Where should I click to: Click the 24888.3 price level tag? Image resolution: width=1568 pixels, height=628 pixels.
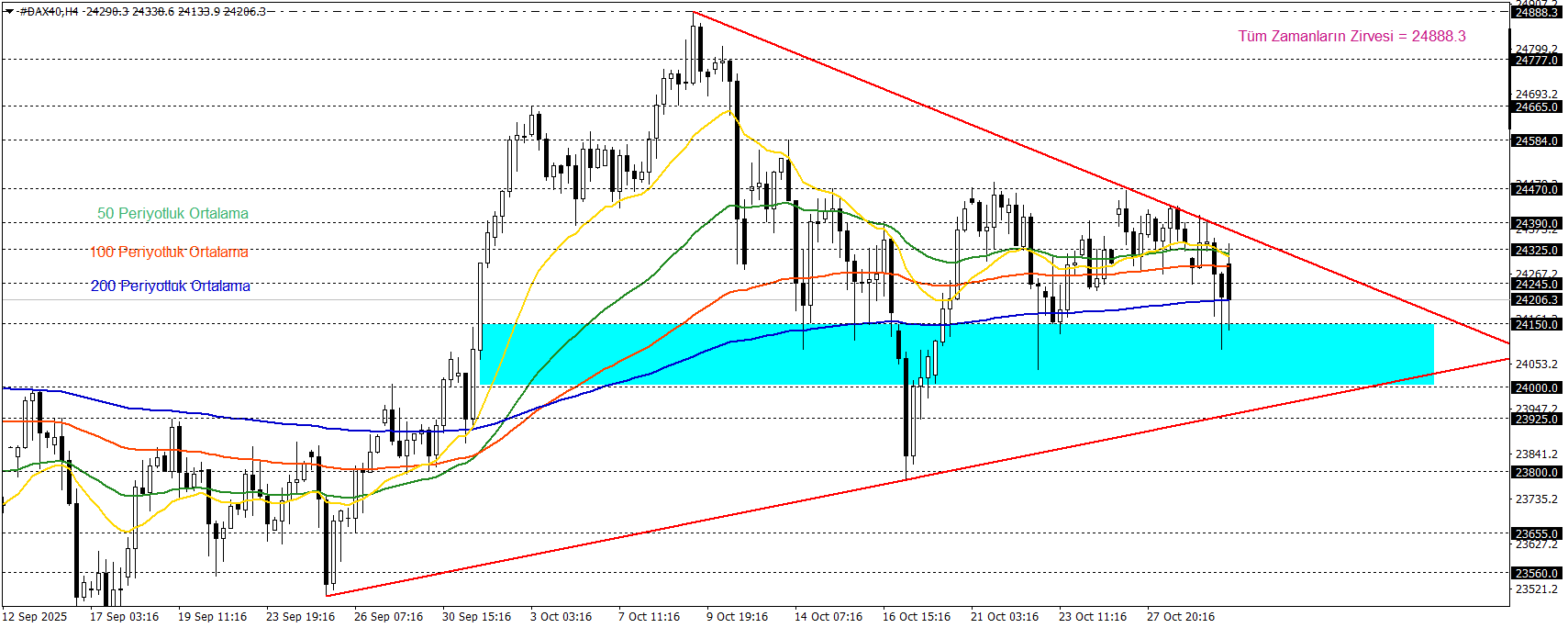click(1536, 12)
